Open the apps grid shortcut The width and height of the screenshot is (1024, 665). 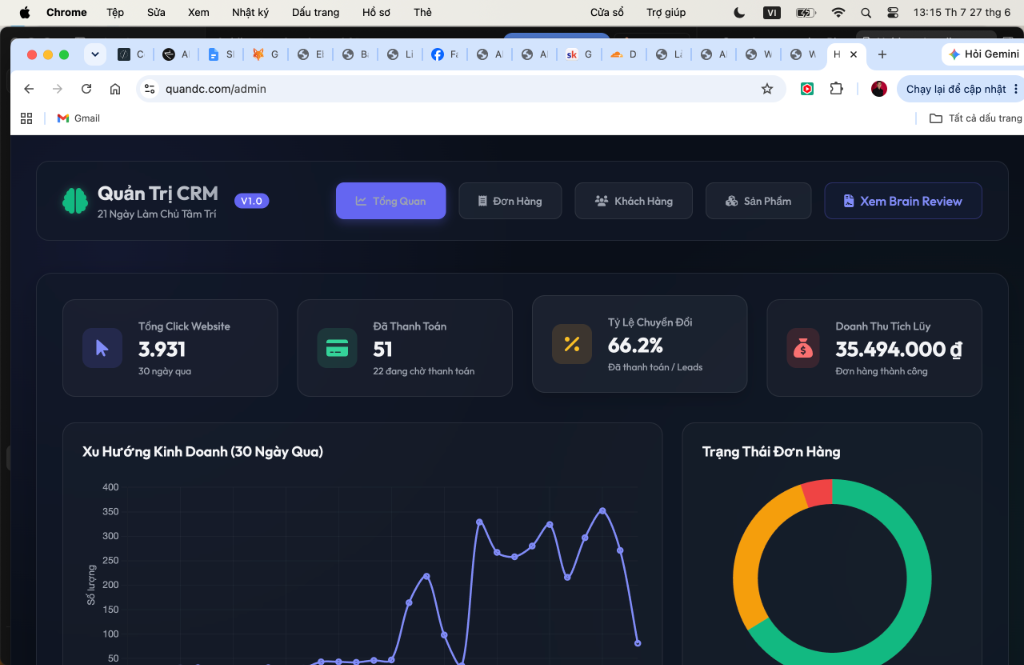(26, 118)
